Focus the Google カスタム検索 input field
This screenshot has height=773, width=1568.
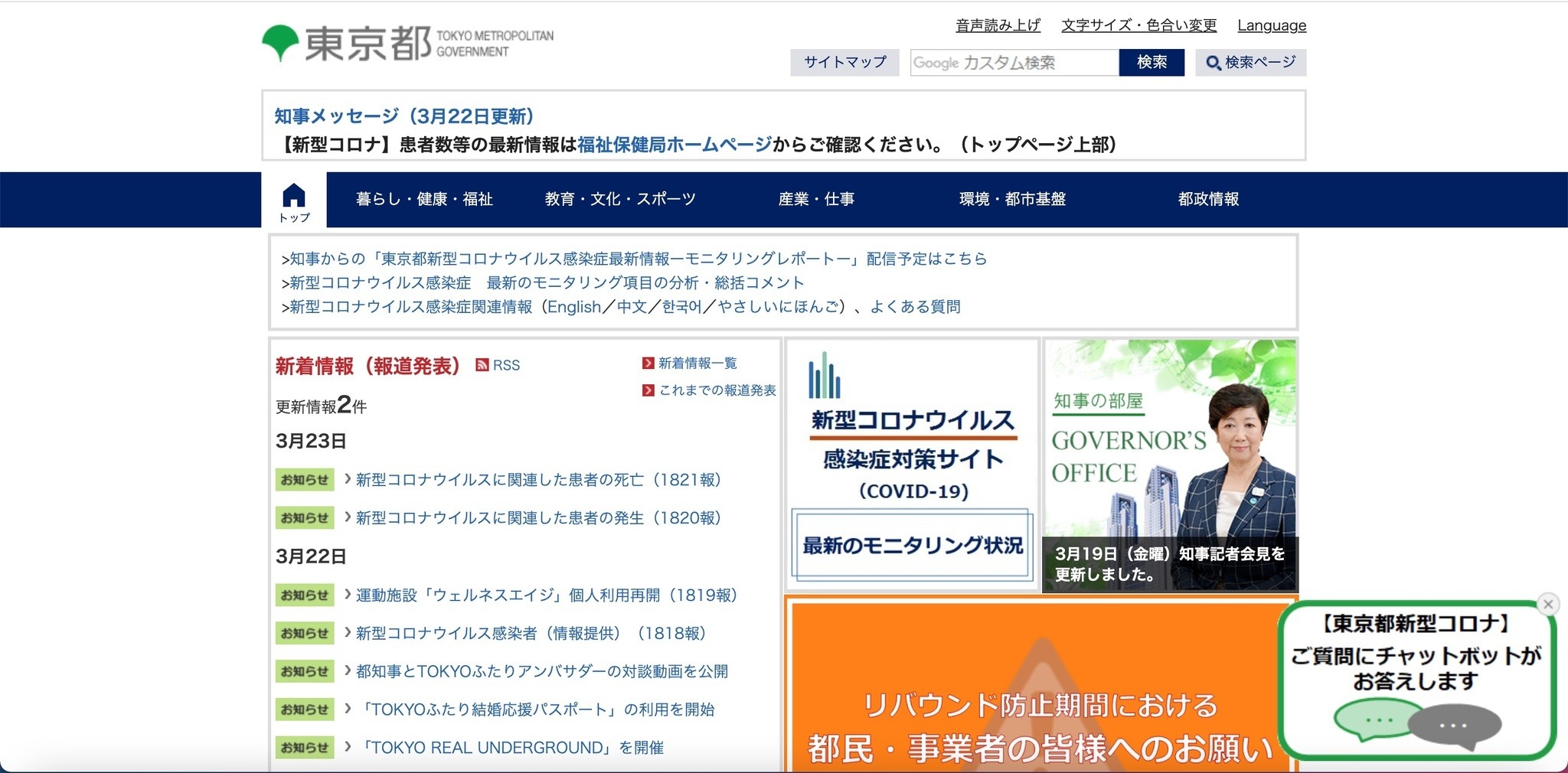pos(1014,63)
